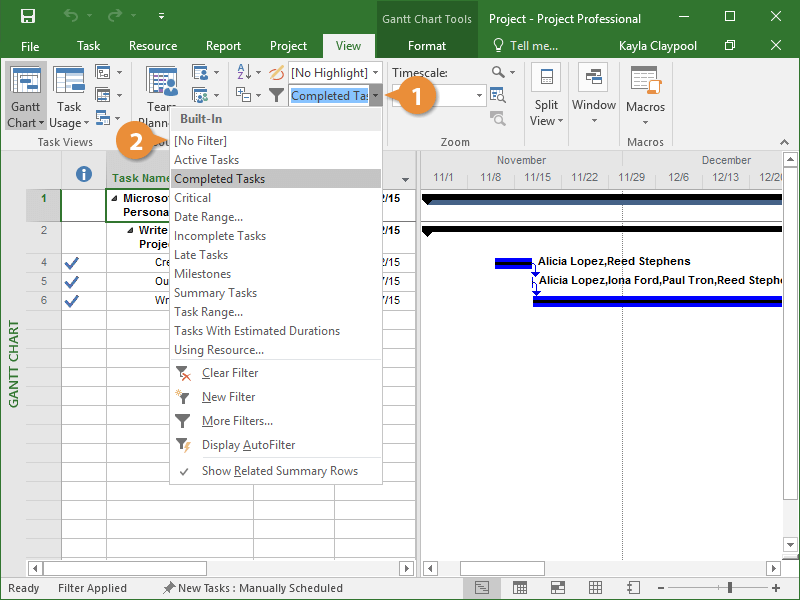Screen dimensions: 800x600
Task: Click the Save icon in title bar
Action: pyautogui.click(x=27, y=17)
